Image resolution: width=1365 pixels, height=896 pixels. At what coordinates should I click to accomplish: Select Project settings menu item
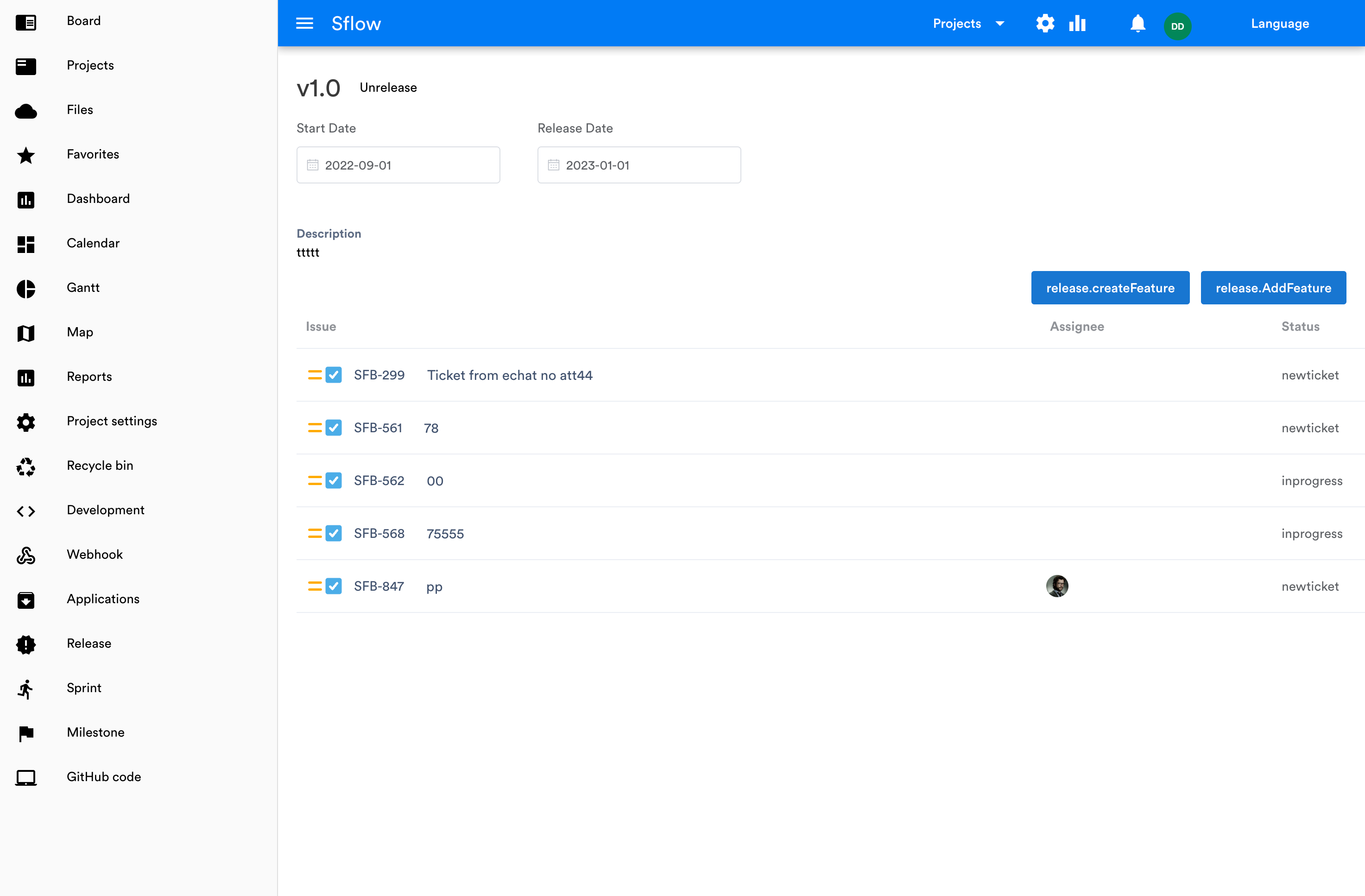click(112, 420)
